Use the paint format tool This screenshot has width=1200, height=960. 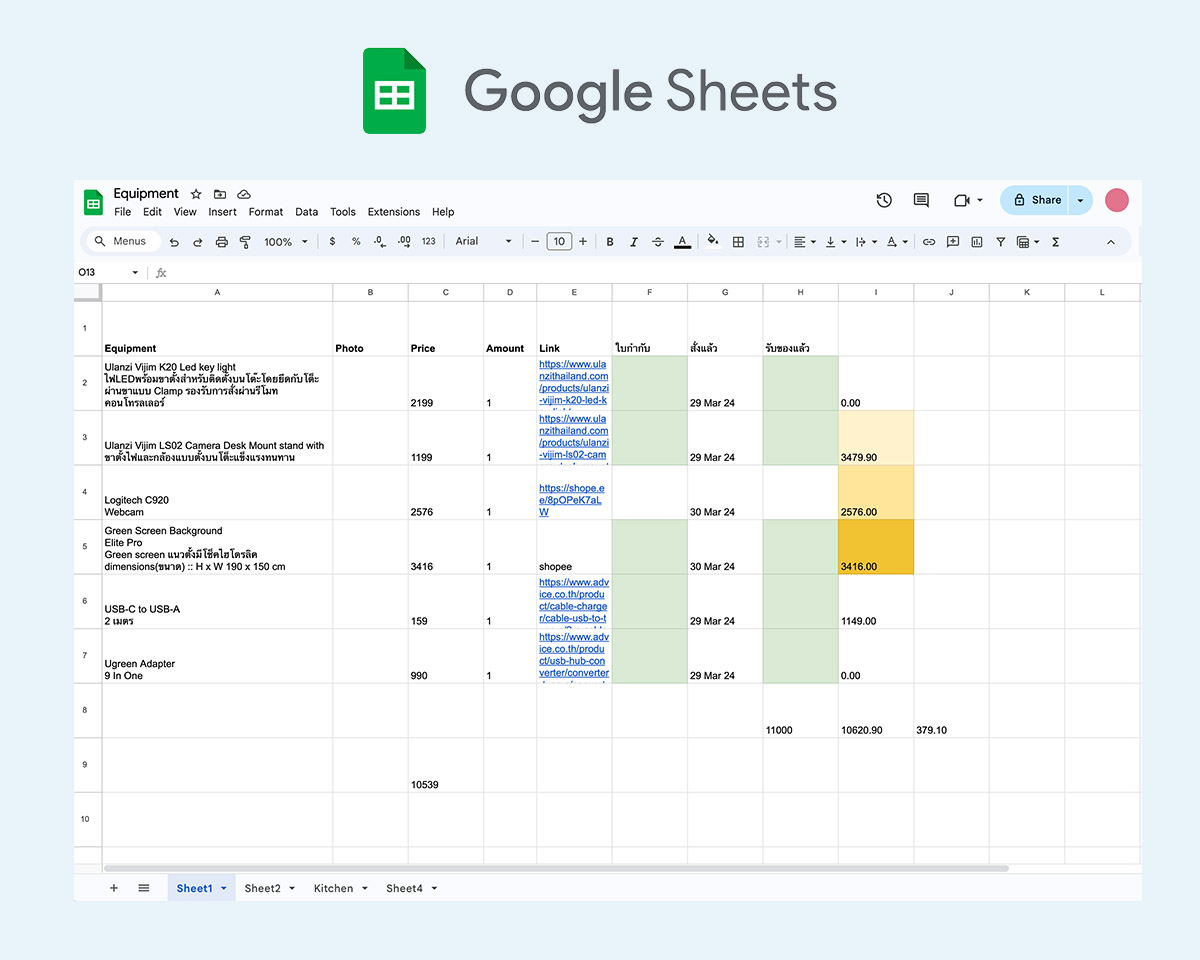pos(245,241)
